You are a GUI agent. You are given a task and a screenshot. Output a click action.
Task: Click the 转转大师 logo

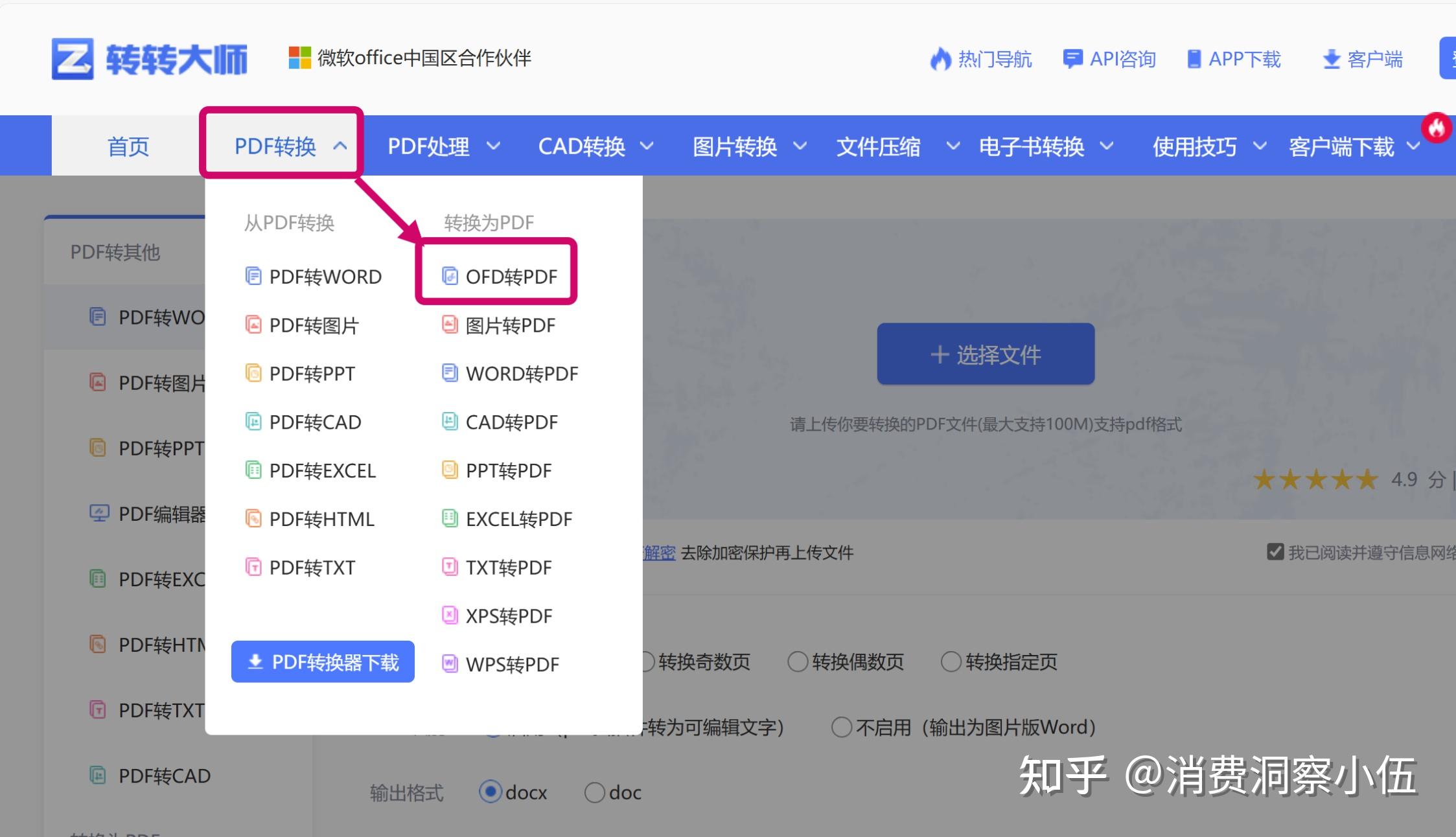click(150, 58)
